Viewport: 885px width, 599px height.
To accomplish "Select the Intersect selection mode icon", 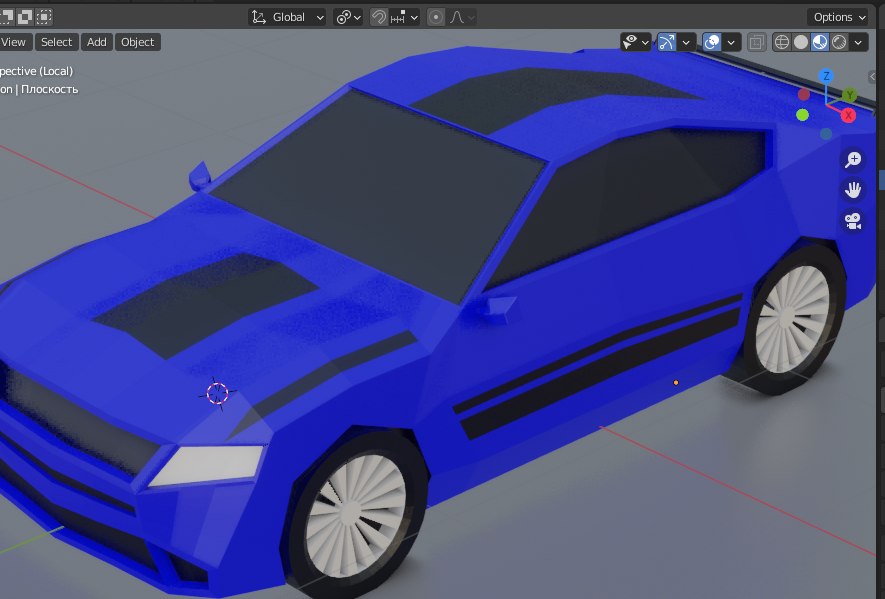I will tap(44, 17).
